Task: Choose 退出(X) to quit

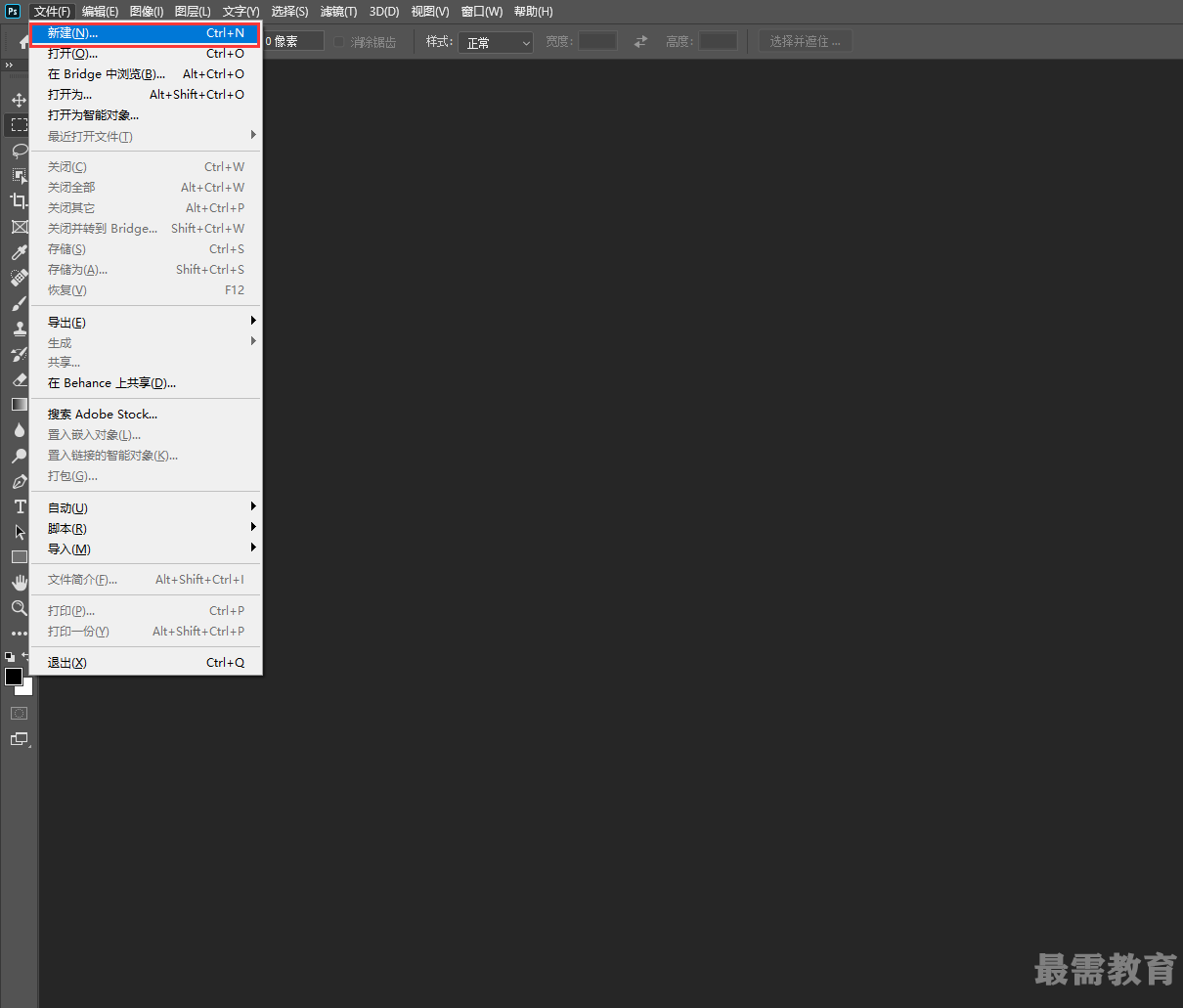Action: click(146, 663)
